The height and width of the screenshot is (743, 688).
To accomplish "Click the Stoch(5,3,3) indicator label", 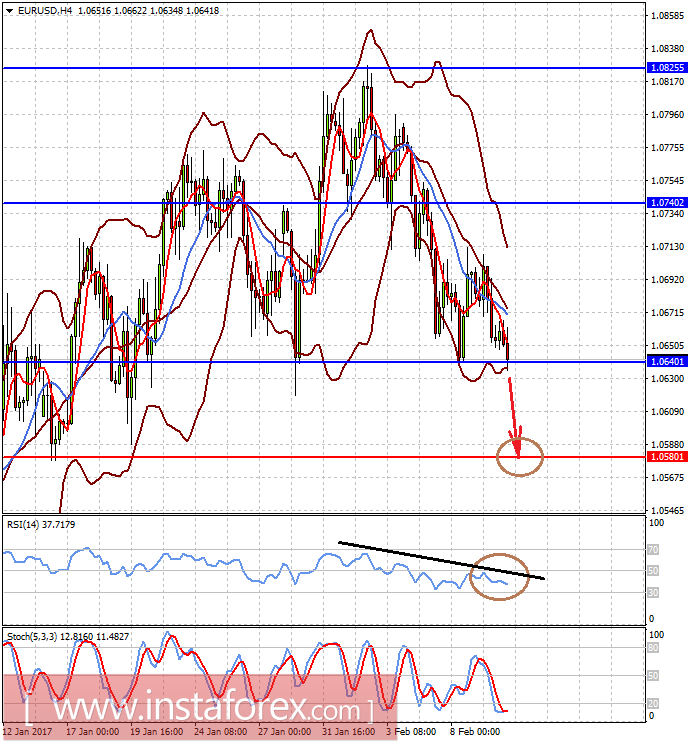I will pos(68,636).
